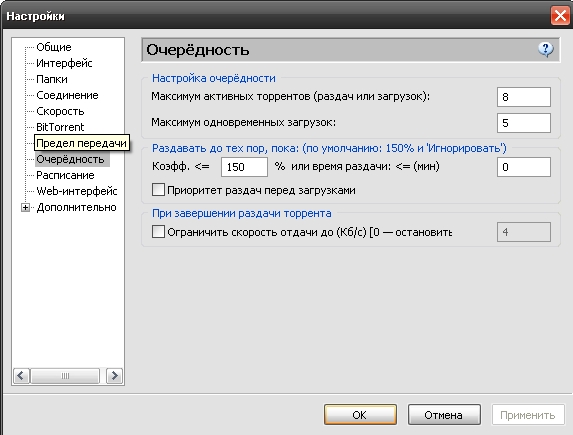Open the Скорость settings section

[60, 111]
